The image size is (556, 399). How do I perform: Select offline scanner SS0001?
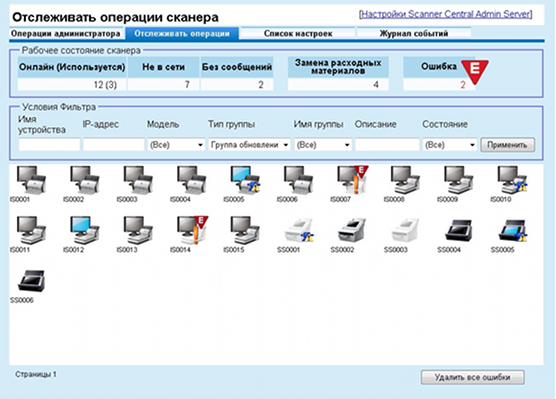(x=299, y=230)
